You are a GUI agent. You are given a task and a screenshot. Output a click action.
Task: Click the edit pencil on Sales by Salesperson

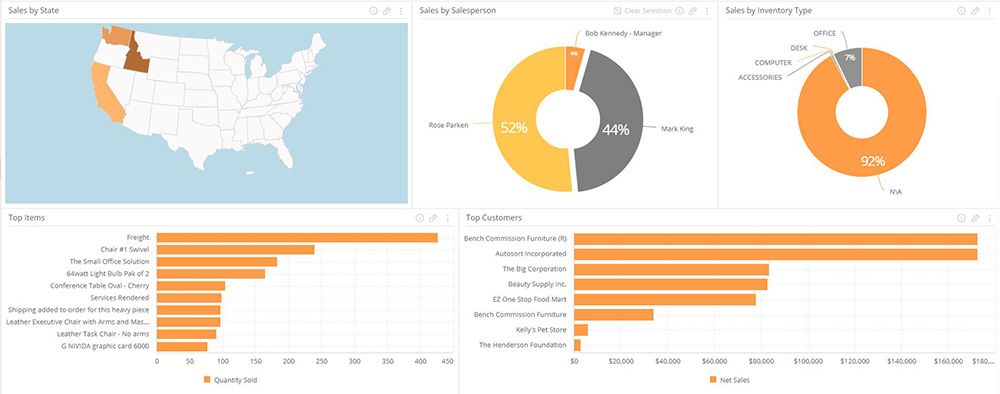693,11
